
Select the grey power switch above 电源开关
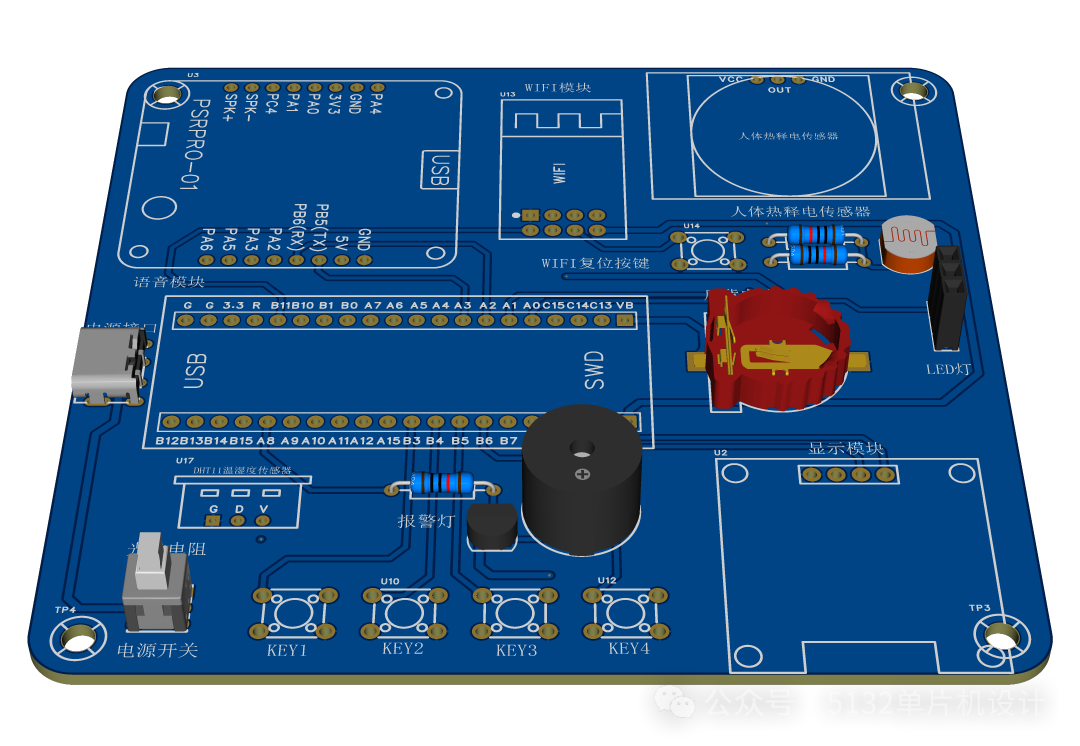156,582
